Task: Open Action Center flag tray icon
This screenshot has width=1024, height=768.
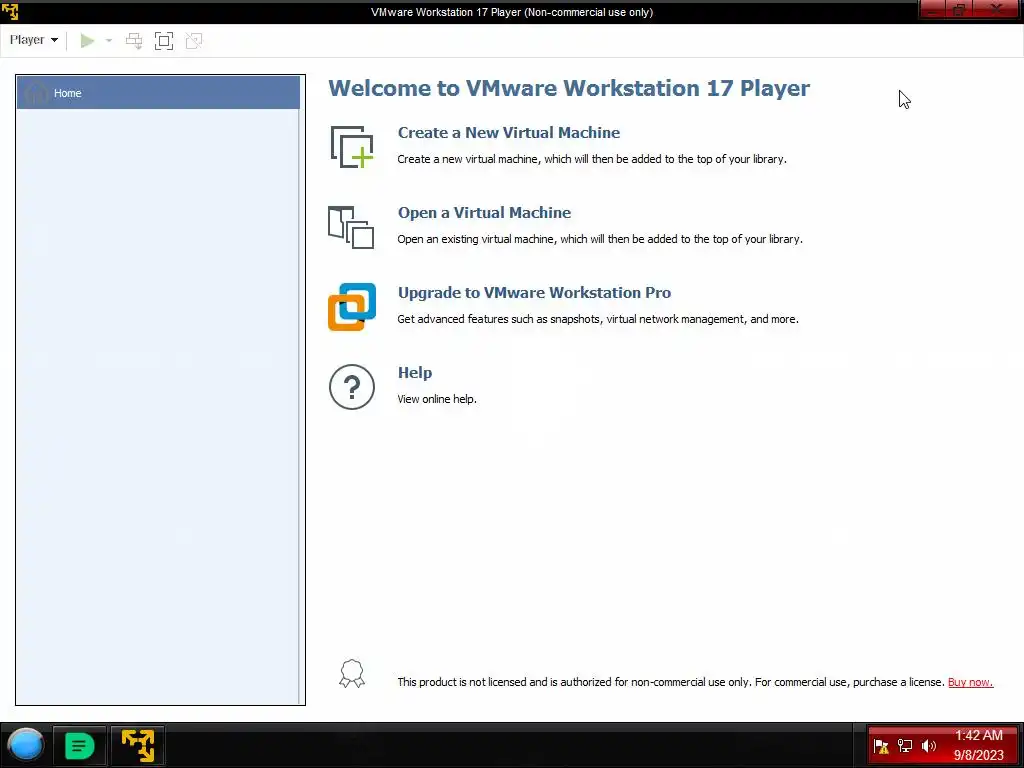Action: (x=881, y=746)
